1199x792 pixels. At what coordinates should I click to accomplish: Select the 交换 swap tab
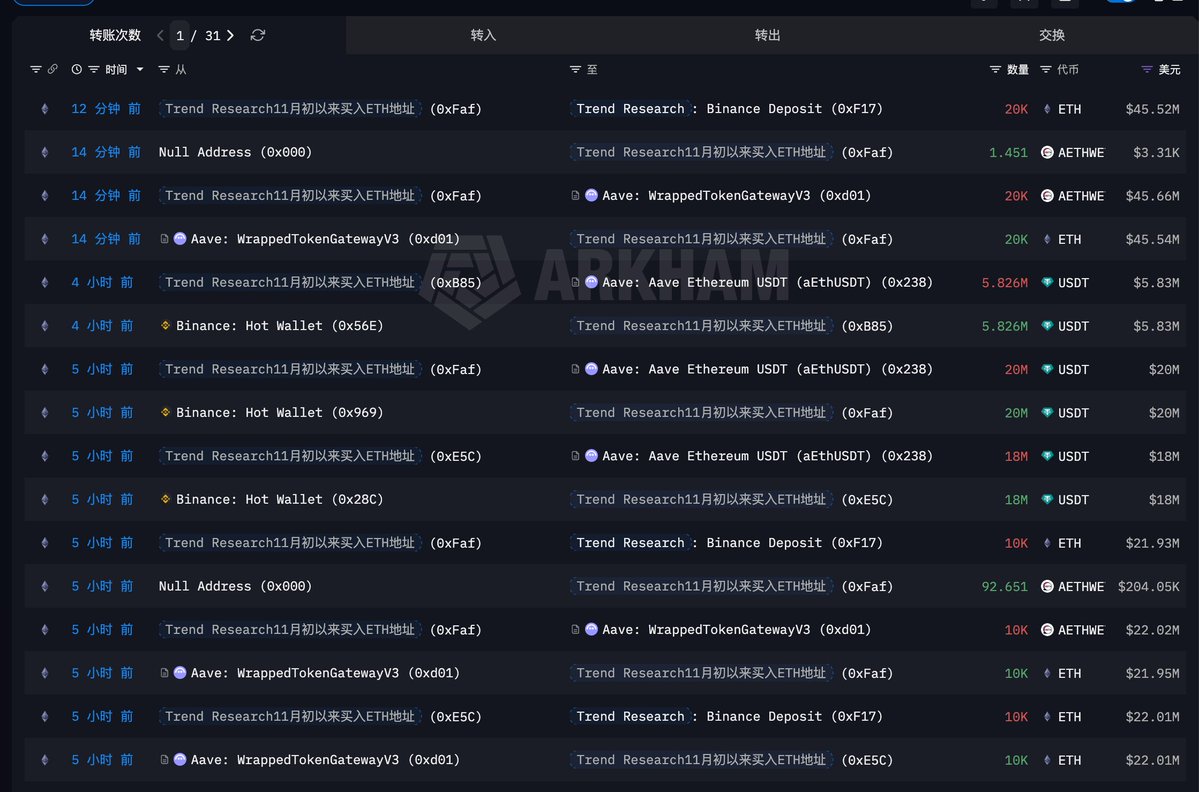point(1052,35)
